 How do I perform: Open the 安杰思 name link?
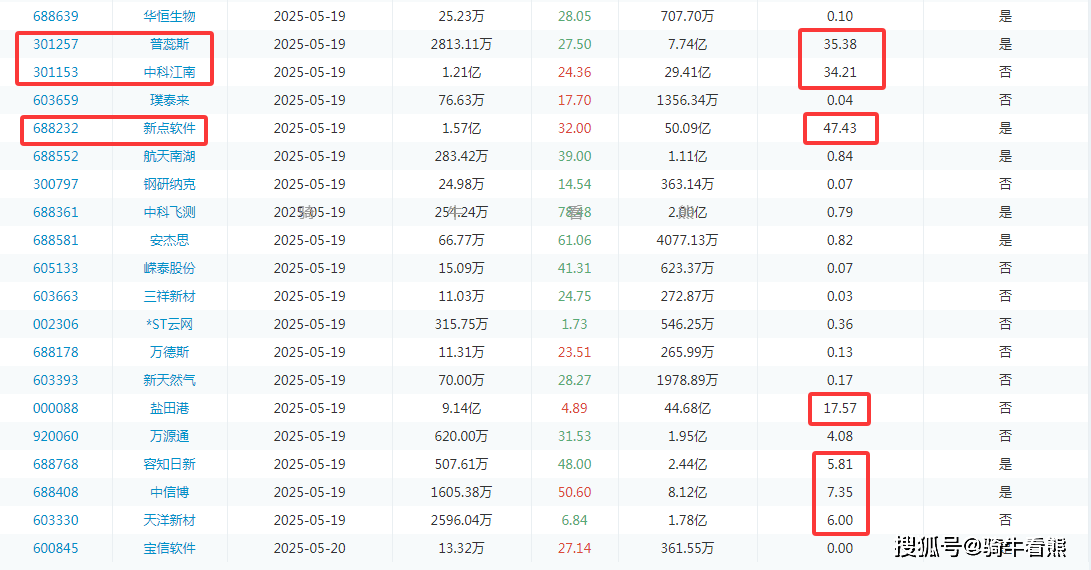pos(169,240)
